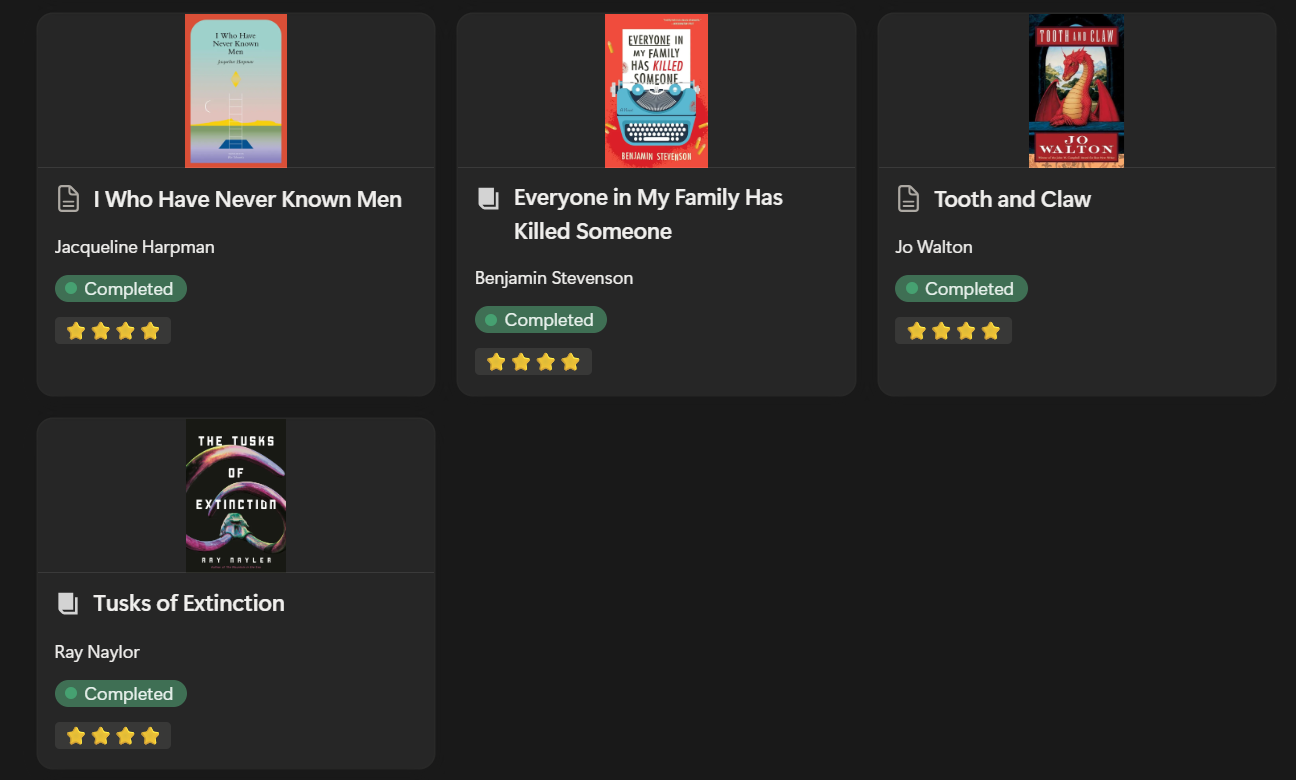Adjust the star rating control under "Everyone in My Family"
This screenshot has width=1296, height=780.
coord(533,361)
